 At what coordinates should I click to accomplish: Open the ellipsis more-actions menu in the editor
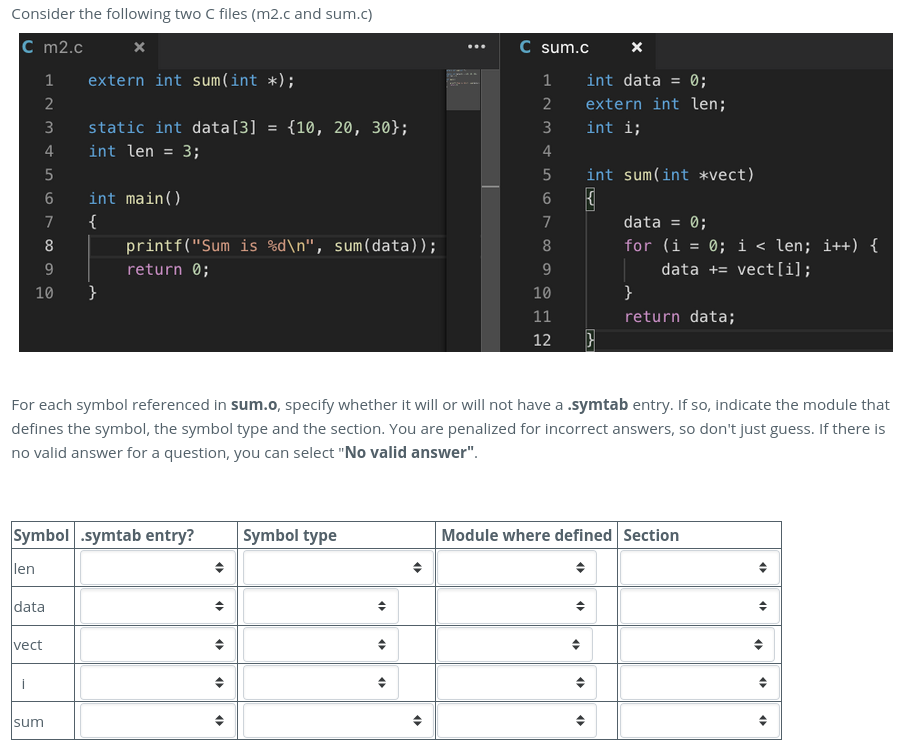point(476,47)
